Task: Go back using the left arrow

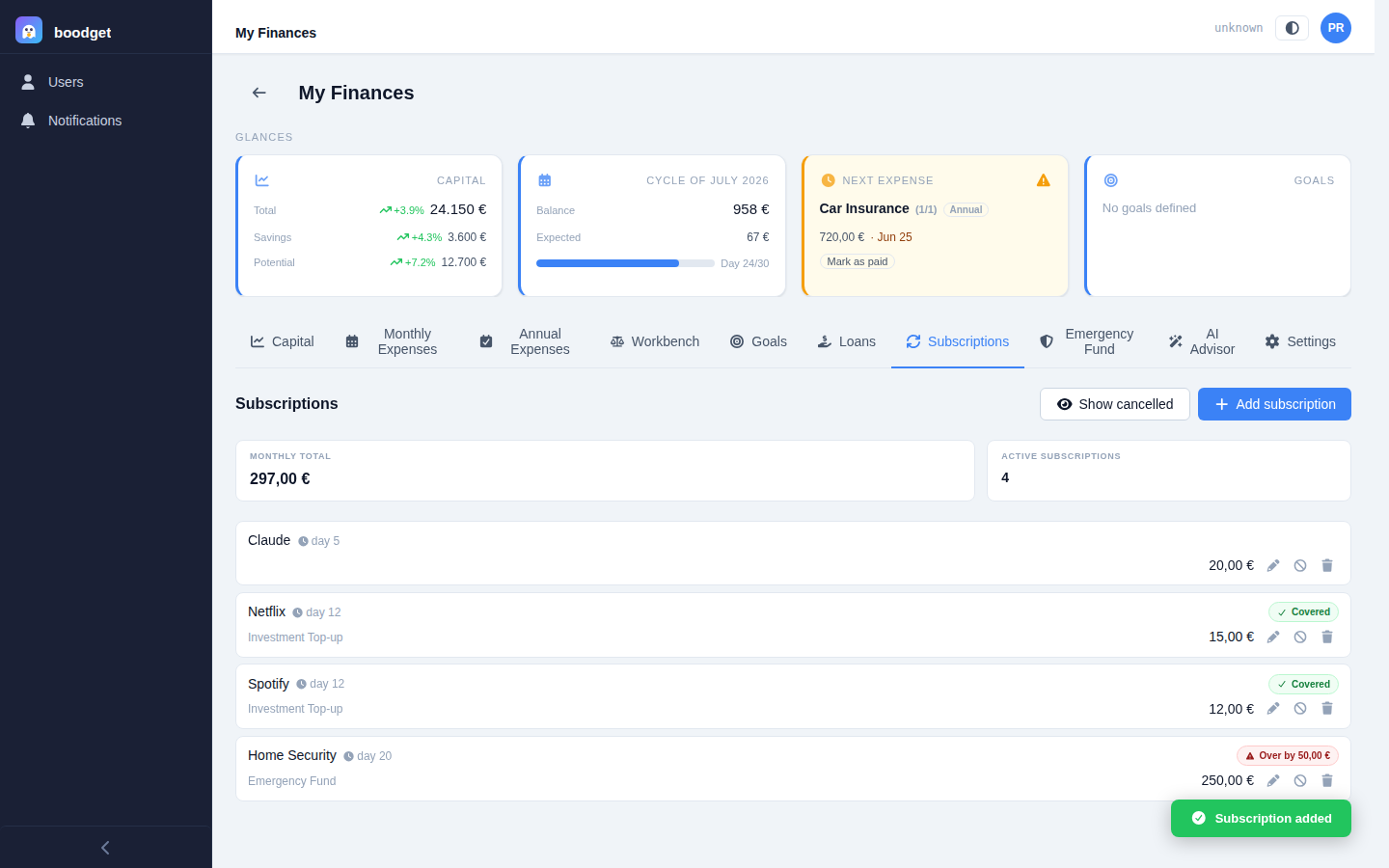Action: click(259, 93)
